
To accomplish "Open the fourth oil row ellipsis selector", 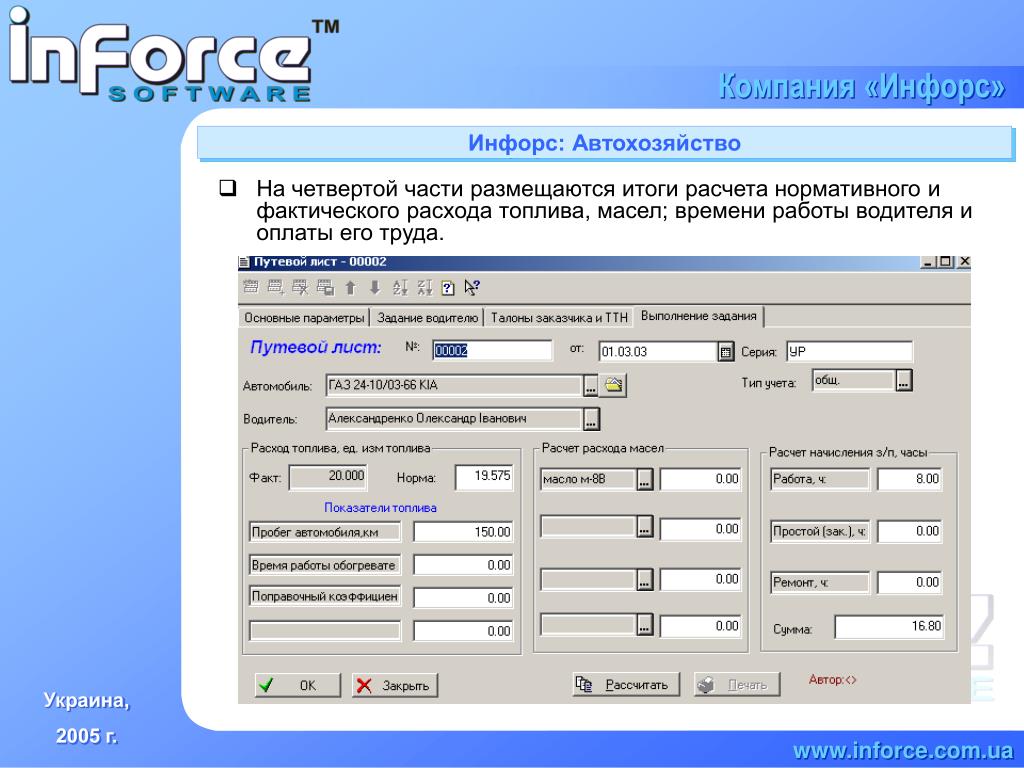I will [645, 625].
